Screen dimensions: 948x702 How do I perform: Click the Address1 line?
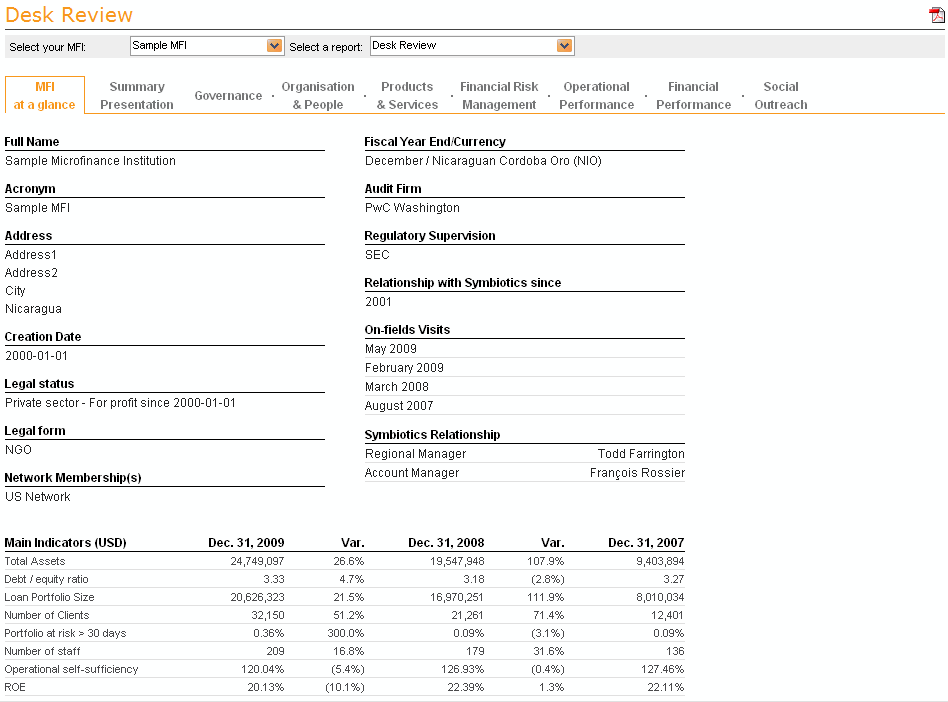pyautogui.click(x=31, y=255)
